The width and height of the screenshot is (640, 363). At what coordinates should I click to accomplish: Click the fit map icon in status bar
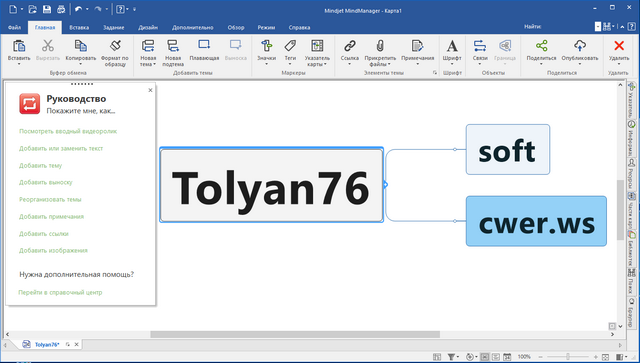pyautogui.click(x=605, y=357)
